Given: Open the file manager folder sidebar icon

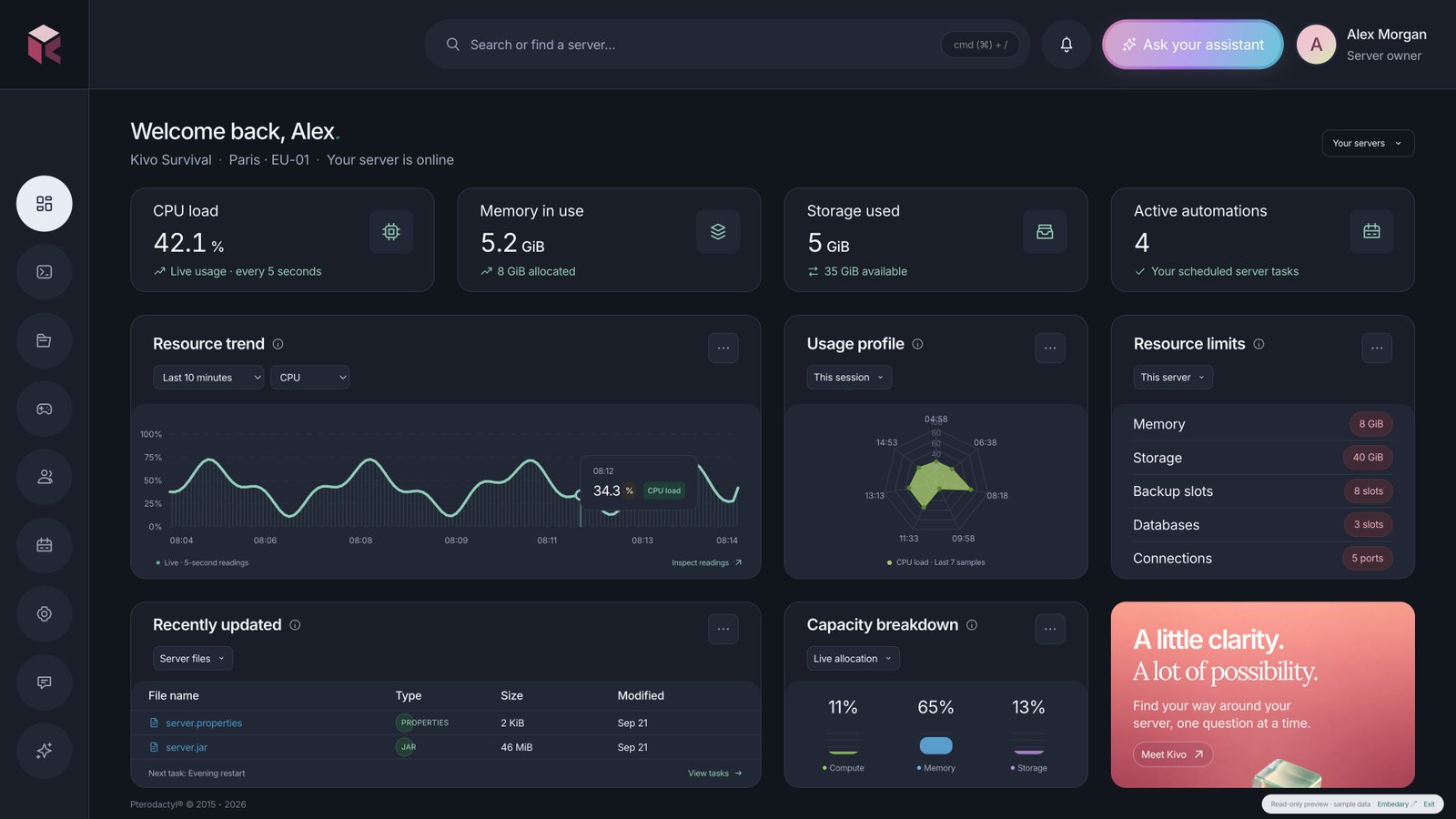Looking at the screenshot, I should pyautogui.click(x=44, y=340).
